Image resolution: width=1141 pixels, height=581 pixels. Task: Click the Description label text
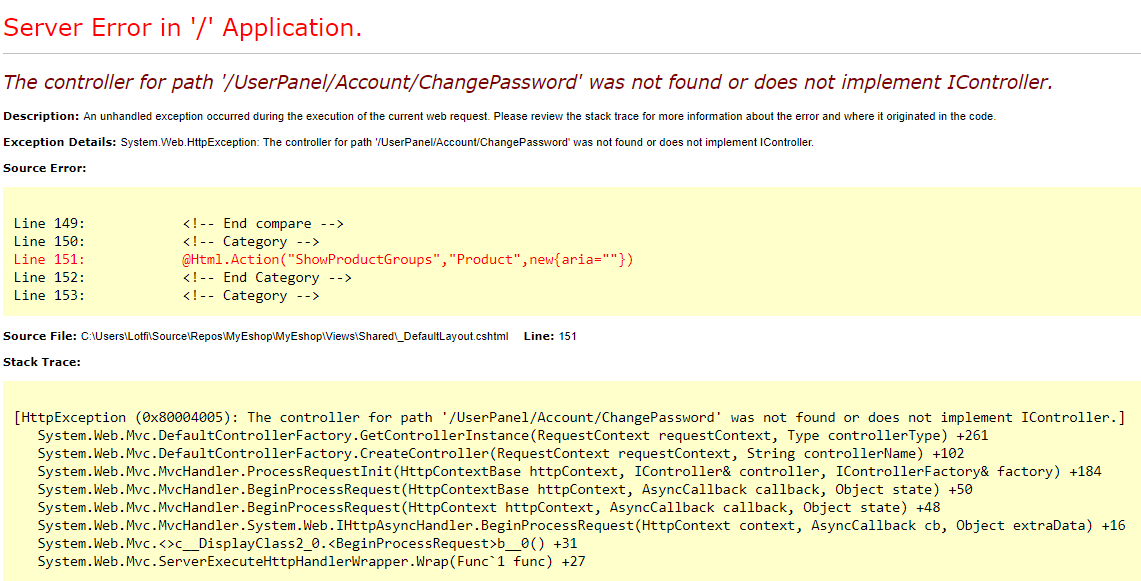41,116
